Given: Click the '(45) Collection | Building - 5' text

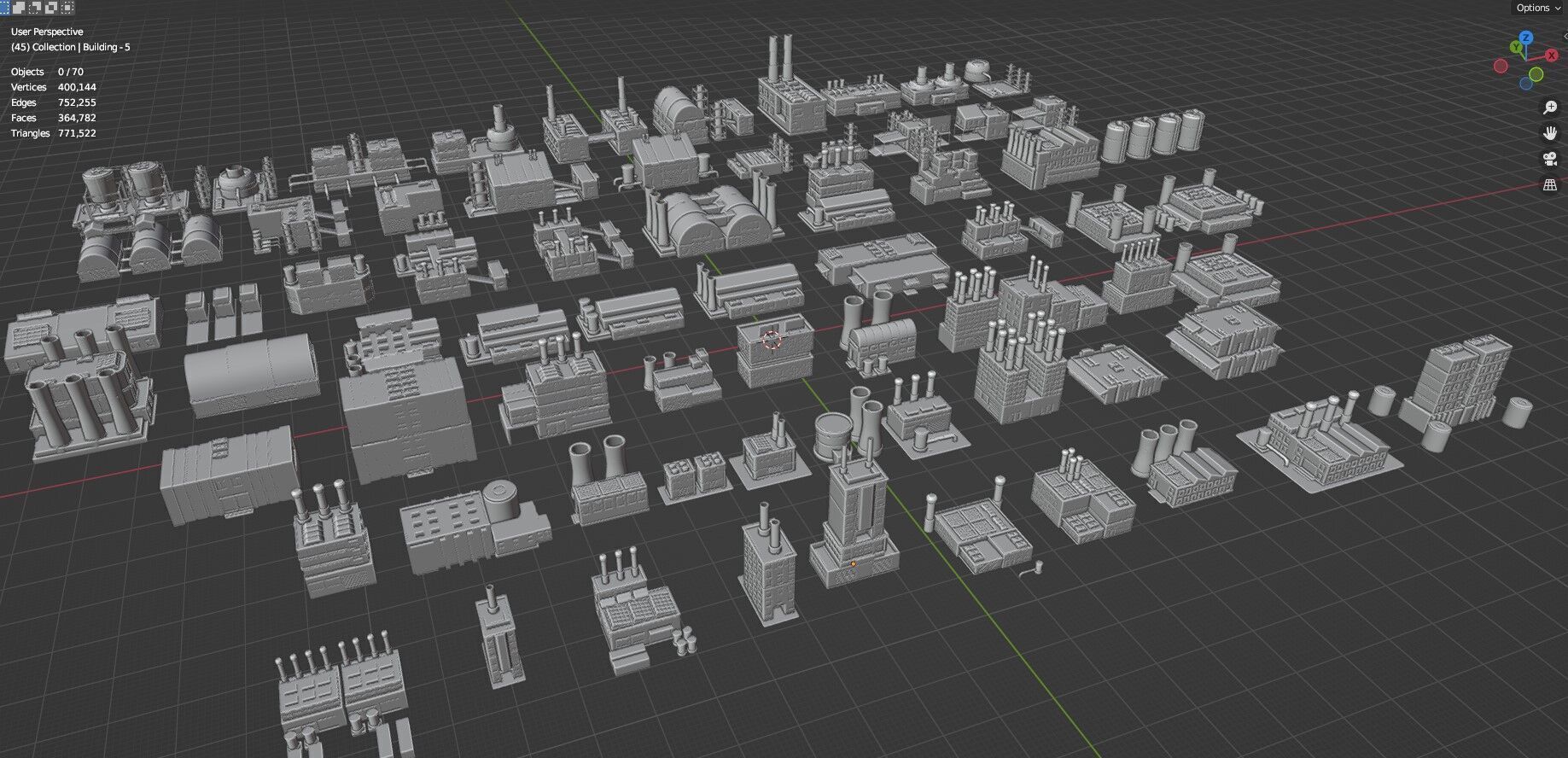Looking at the screenshot, I should tap(70, 47).
